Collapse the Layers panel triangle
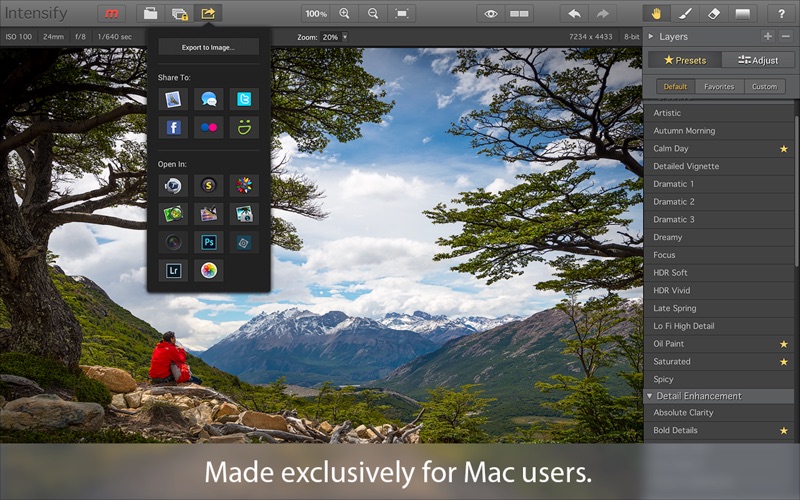This screenshot has height=500, width=800. [651, 37]
